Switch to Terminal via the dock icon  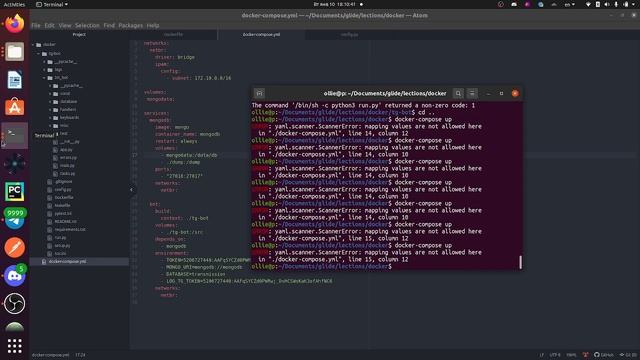pos(15,135)
